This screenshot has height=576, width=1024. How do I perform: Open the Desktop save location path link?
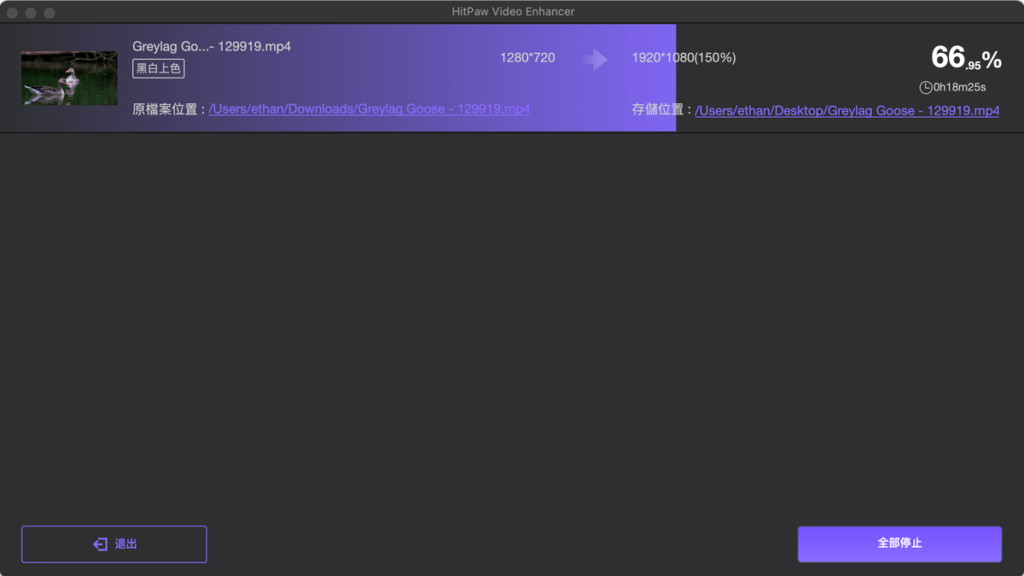pos(847,110)
